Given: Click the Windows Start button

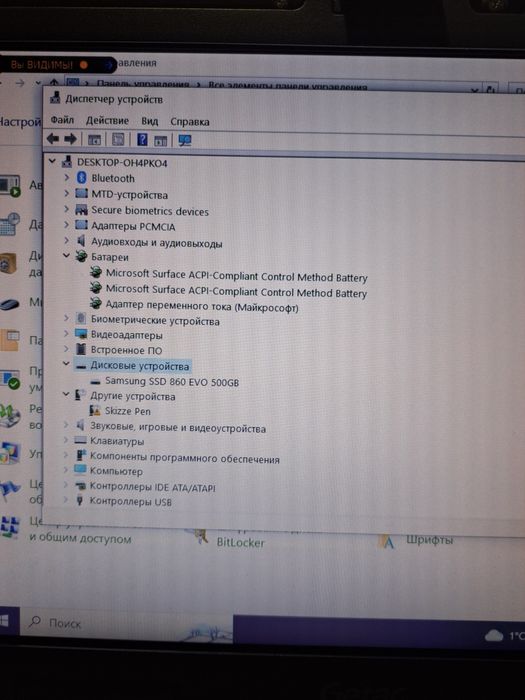Looking at the screenshot, I should (x=4, y=621).
